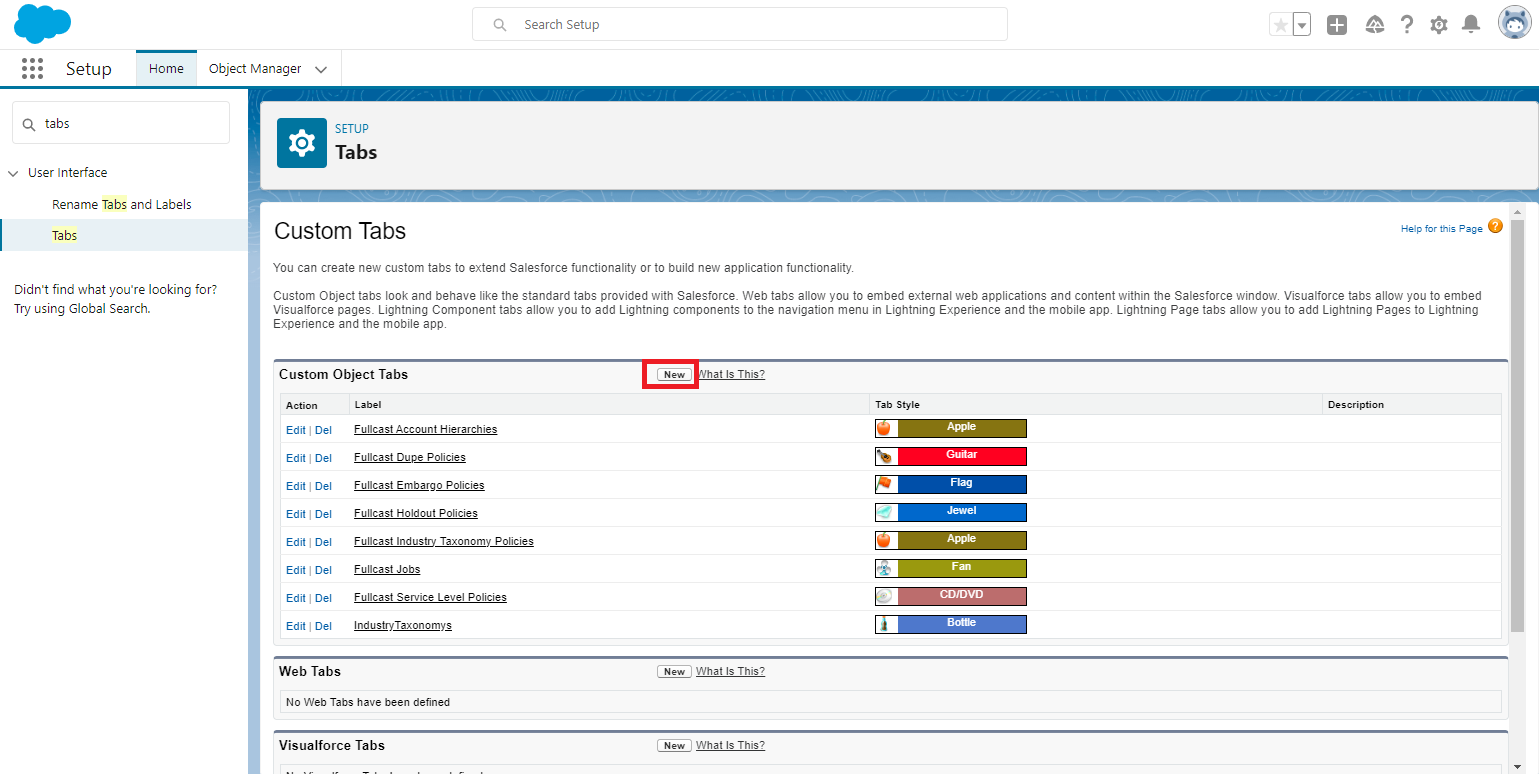Click New in Custom Object Tabs section
1539x774 pixels.
click(x=674, y=375)
